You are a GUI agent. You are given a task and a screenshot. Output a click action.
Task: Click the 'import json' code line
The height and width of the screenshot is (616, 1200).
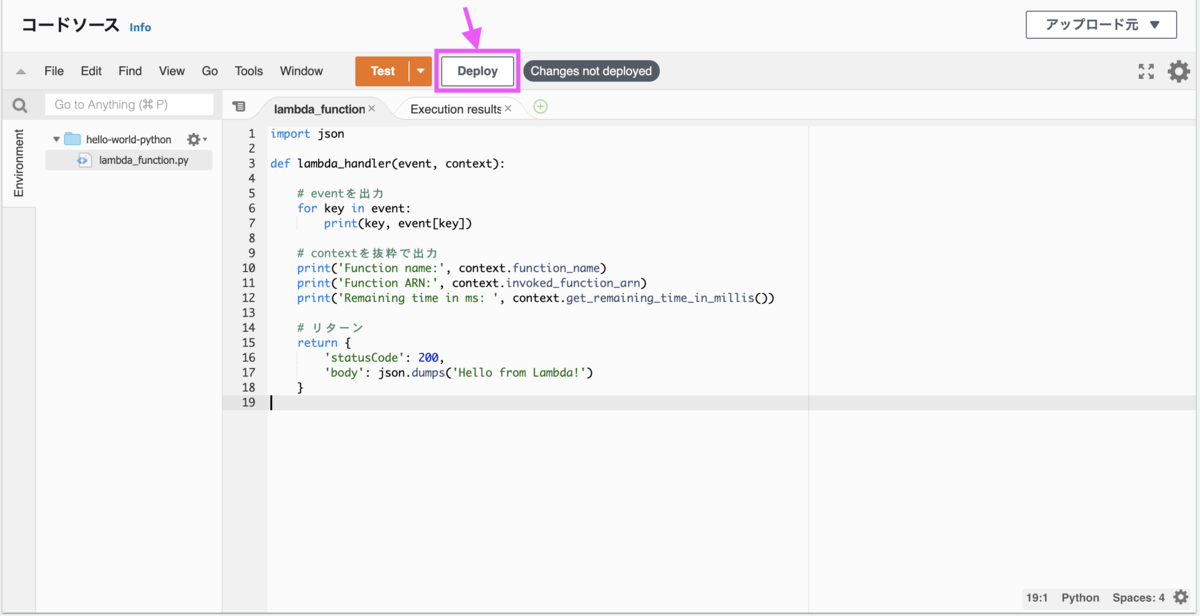click(307, 133)
